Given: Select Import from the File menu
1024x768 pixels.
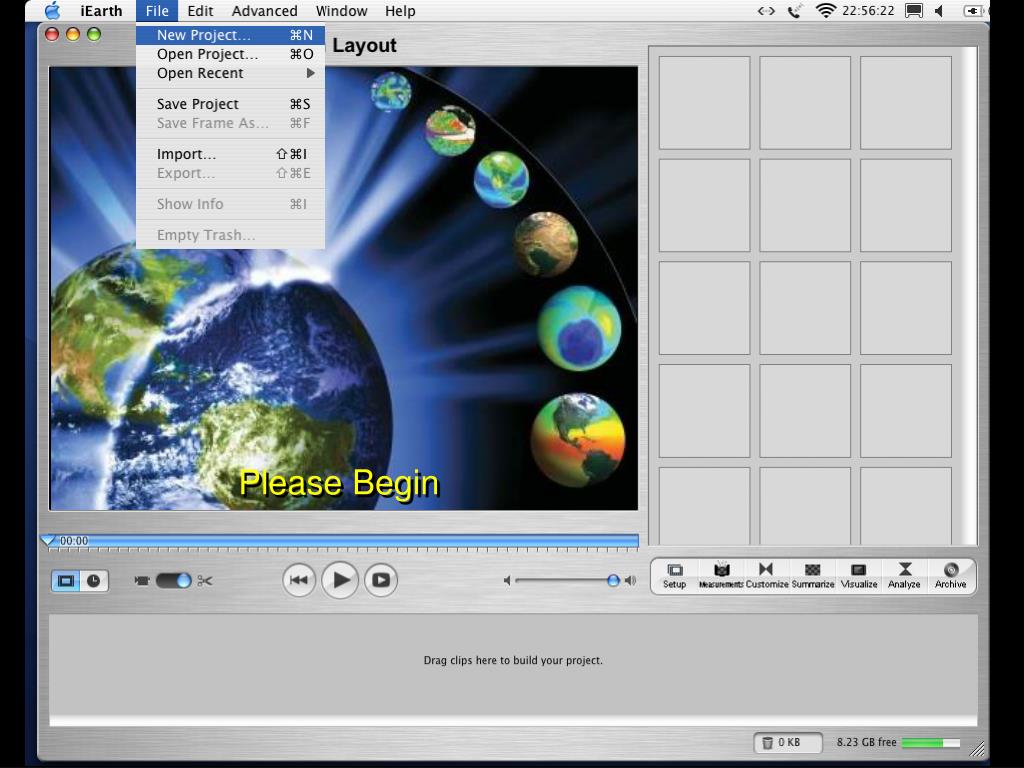Looking at the screenshot, I should click(186, 154).
